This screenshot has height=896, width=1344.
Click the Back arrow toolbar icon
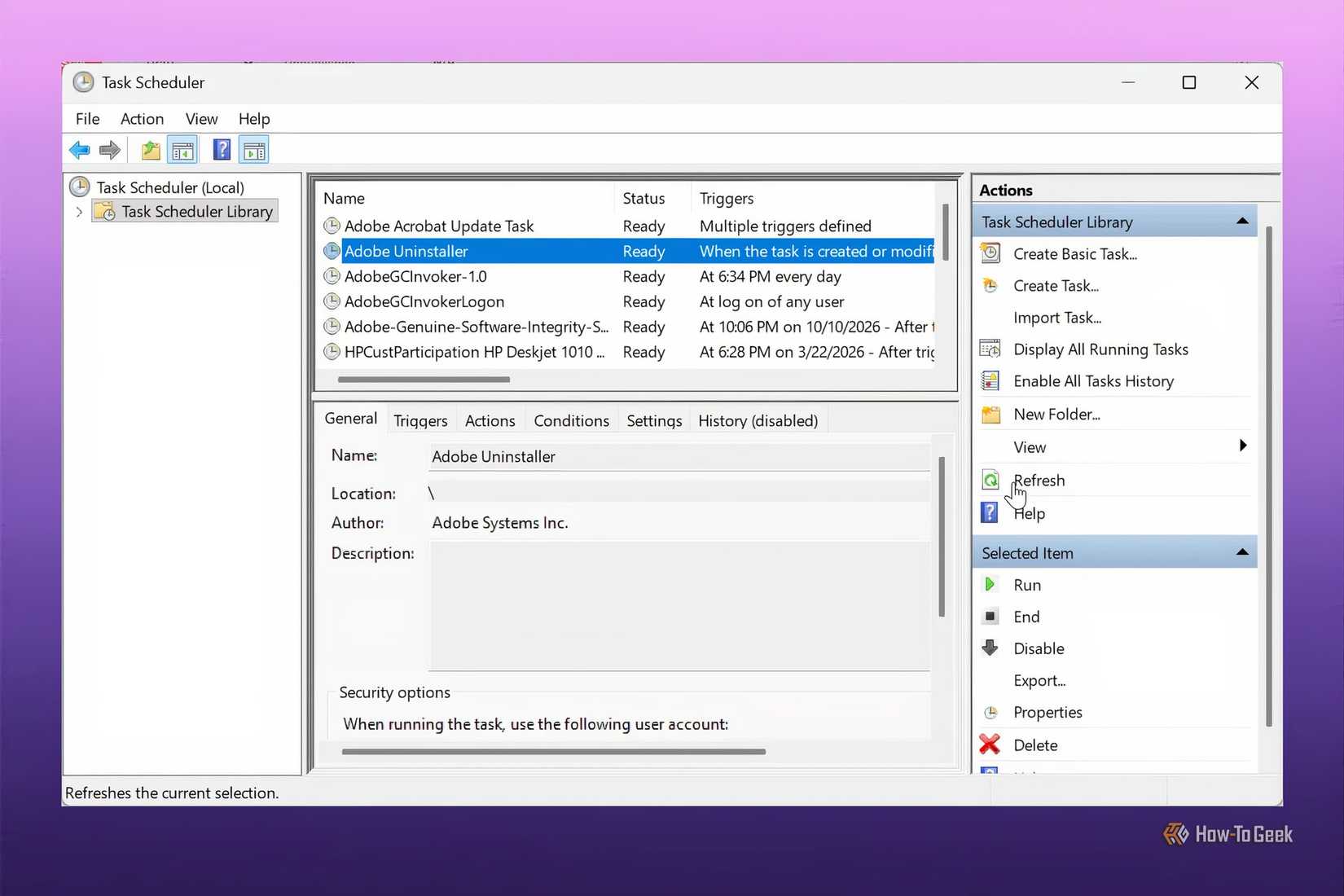(x=80, y=150)
